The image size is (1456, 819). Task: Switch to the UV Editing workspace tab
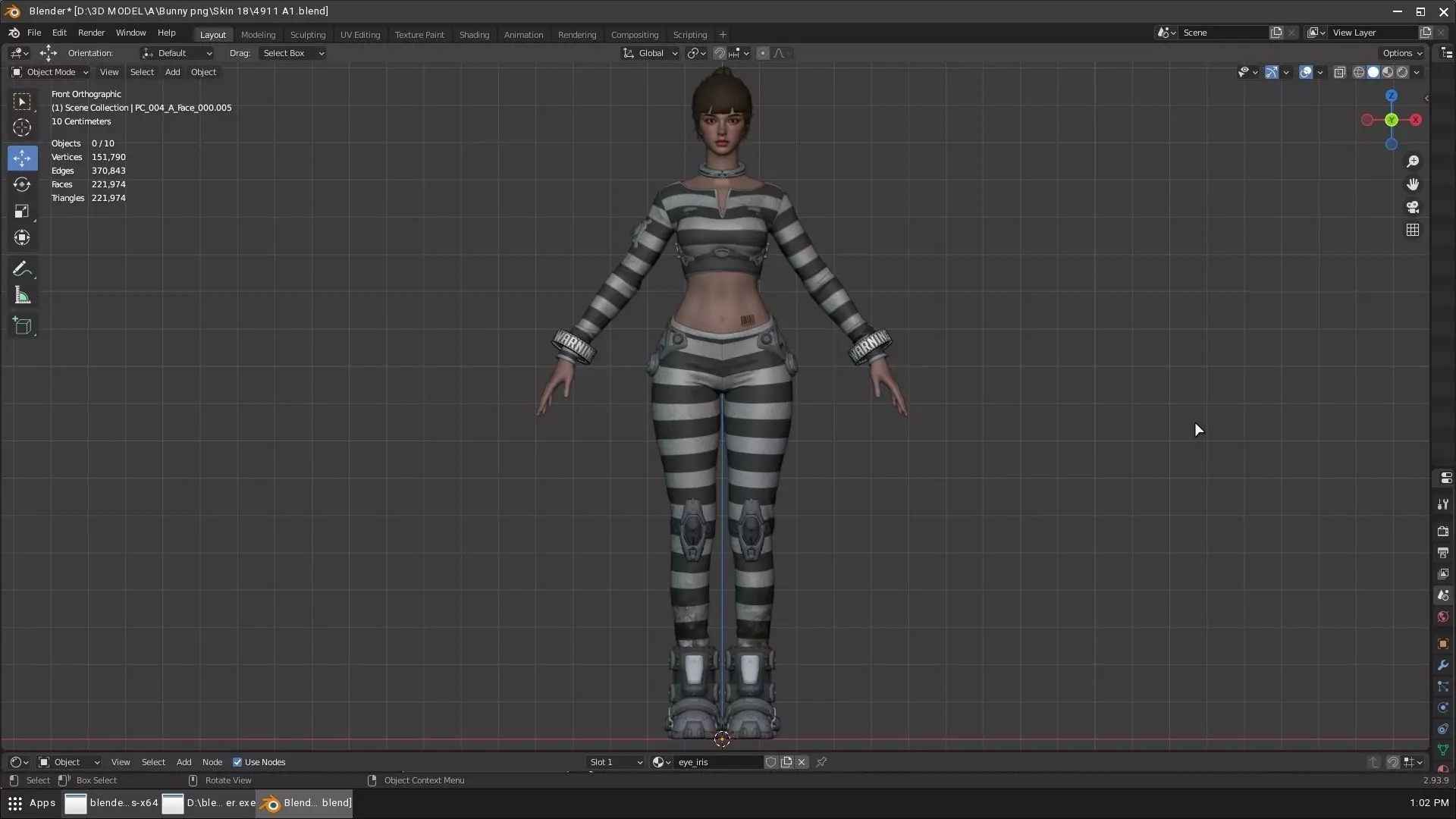(360, 35)
